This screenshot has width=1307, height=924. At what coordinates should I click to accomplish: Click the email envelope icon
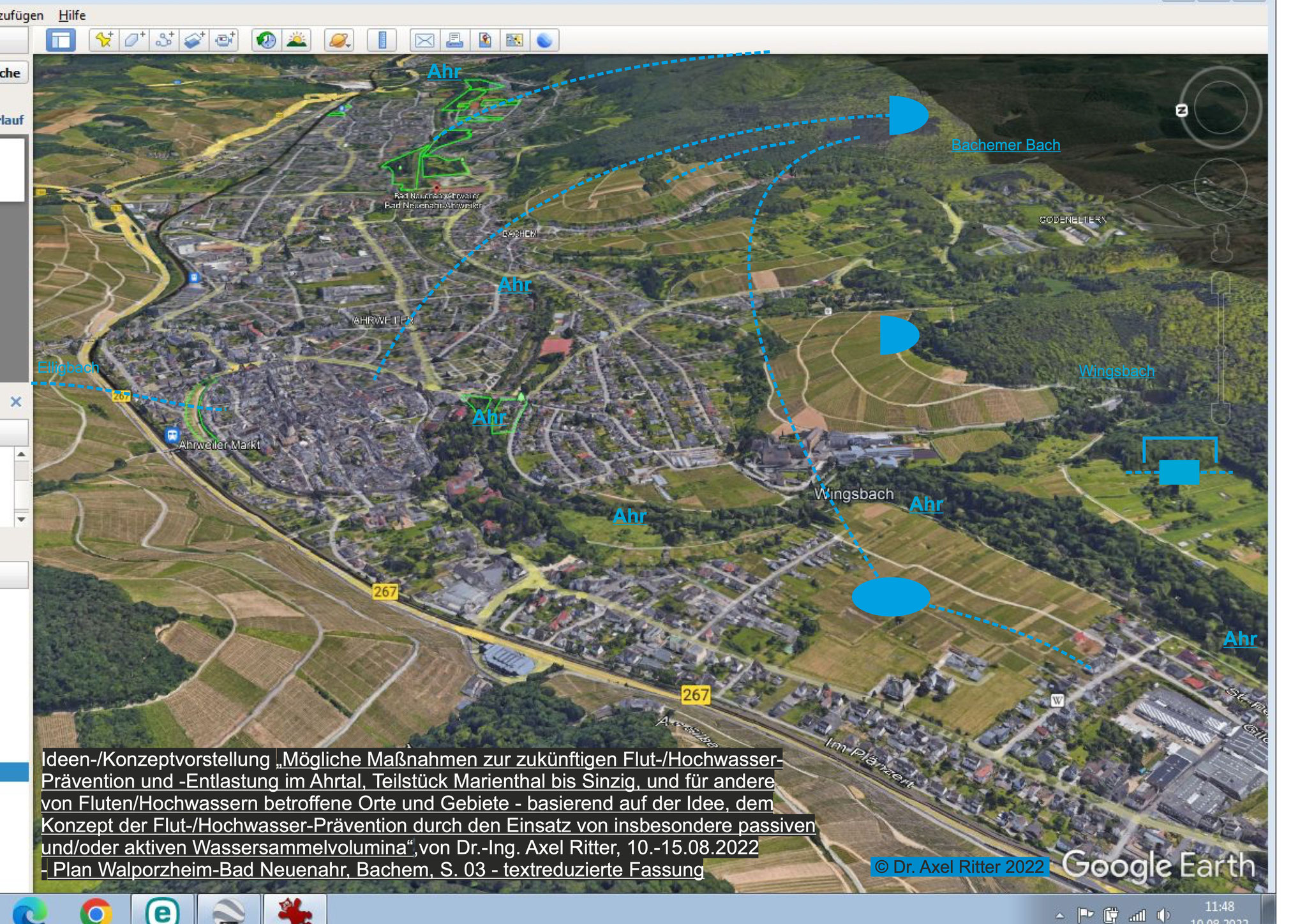tap(424, 40)
